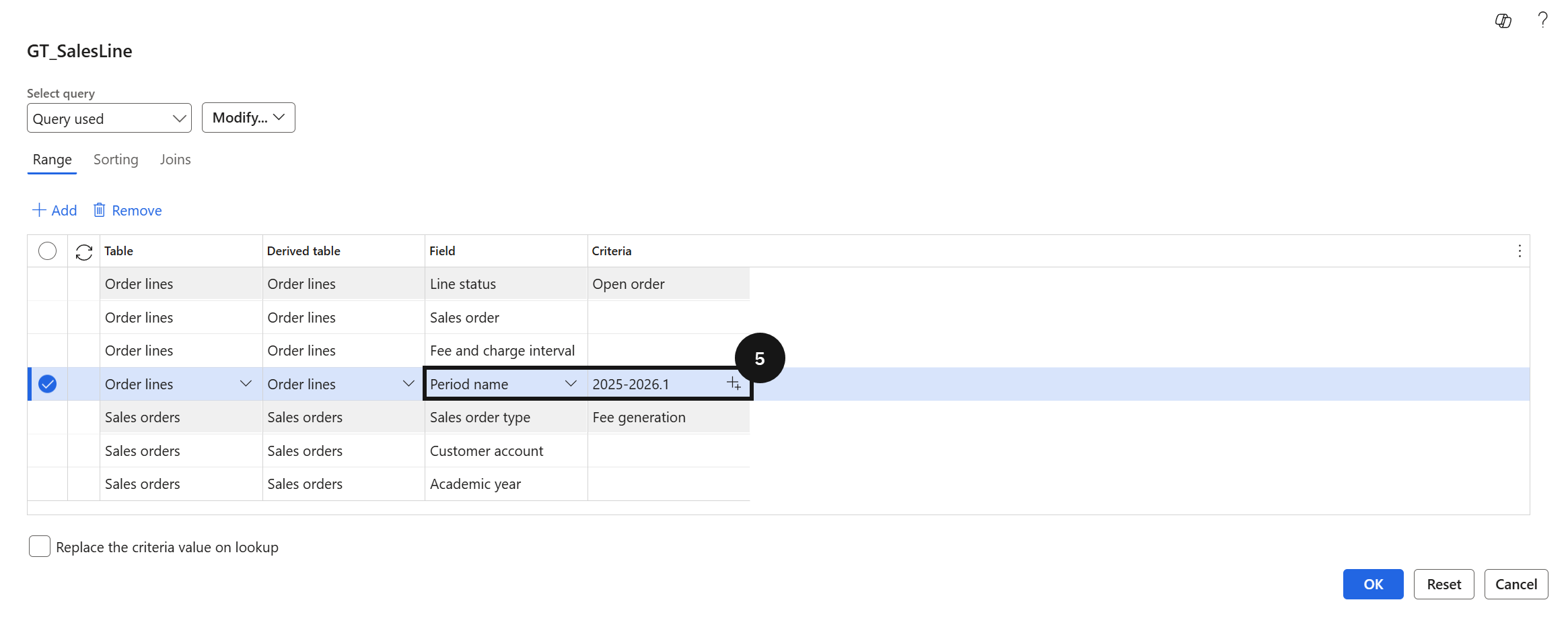Click the empty criteria cell for Customer account
Viewport: 1568px width, 629px height.
coord(669,451)
